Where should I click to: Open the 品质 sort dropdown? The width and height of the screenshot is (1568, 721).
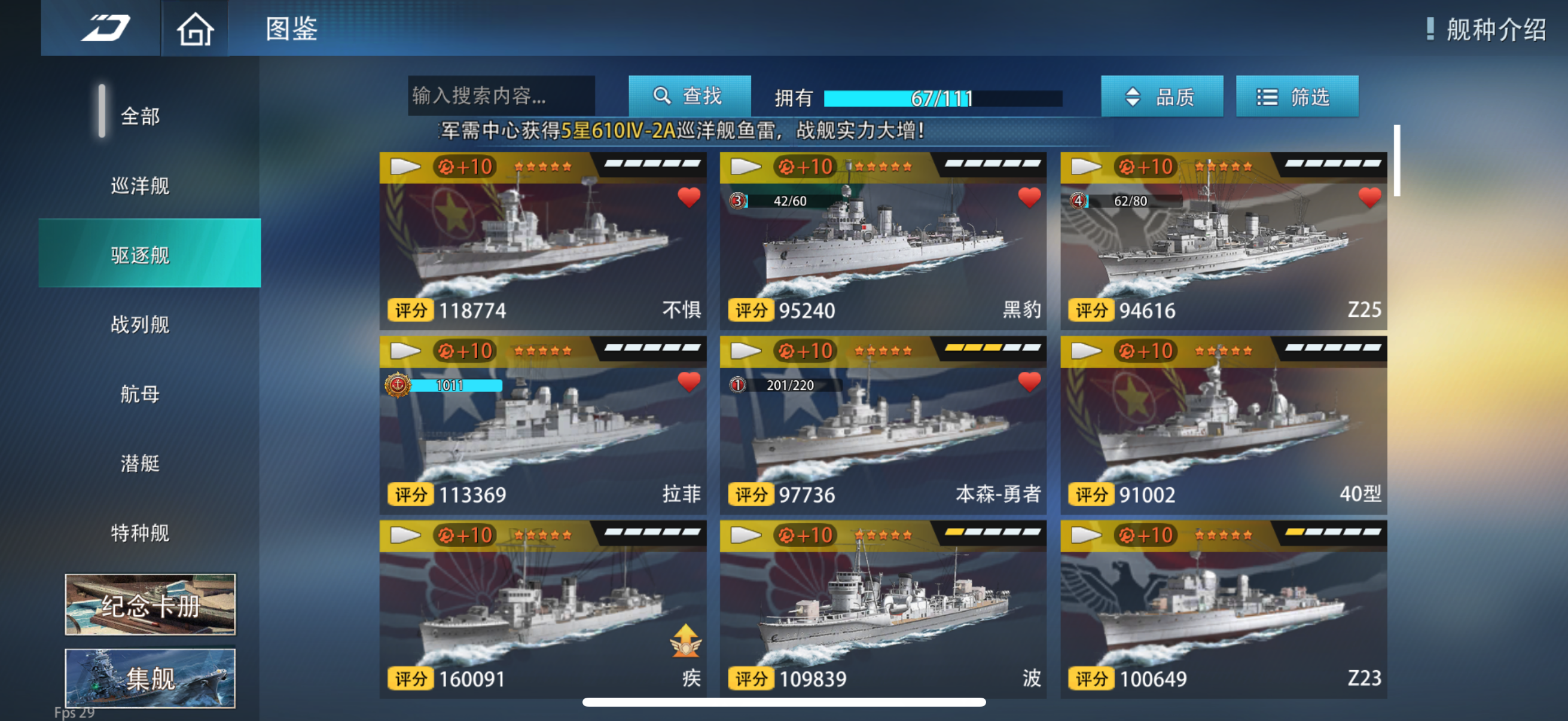[1161, 96]
